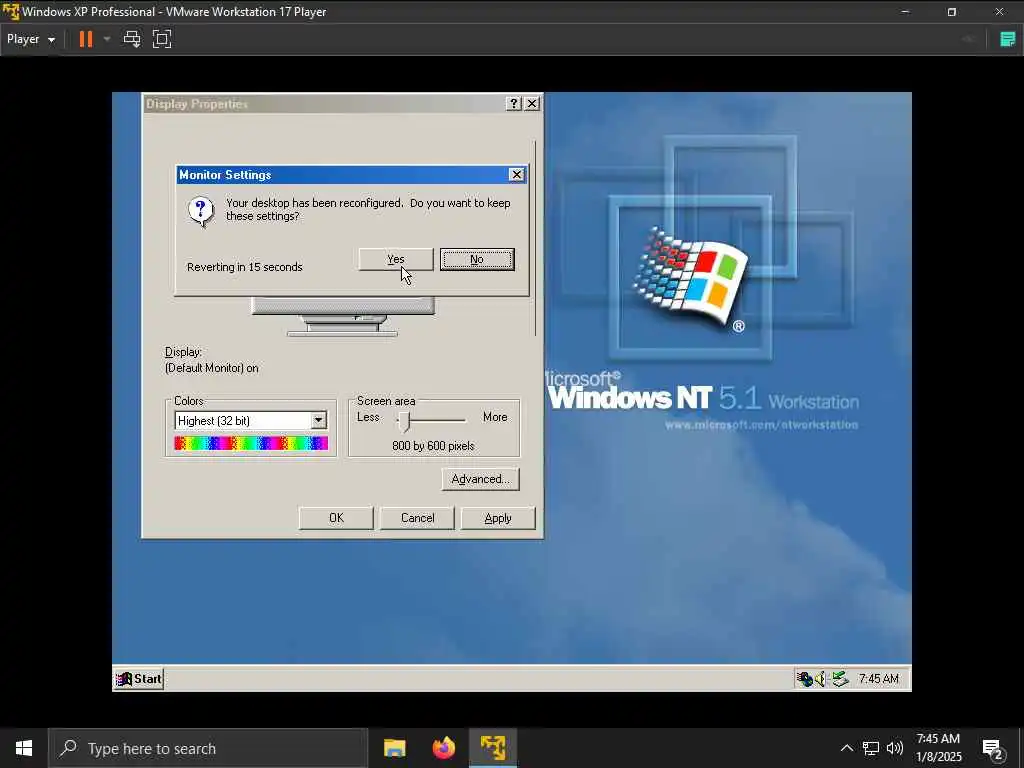Click the host taskbar search box

coord(208,748)
